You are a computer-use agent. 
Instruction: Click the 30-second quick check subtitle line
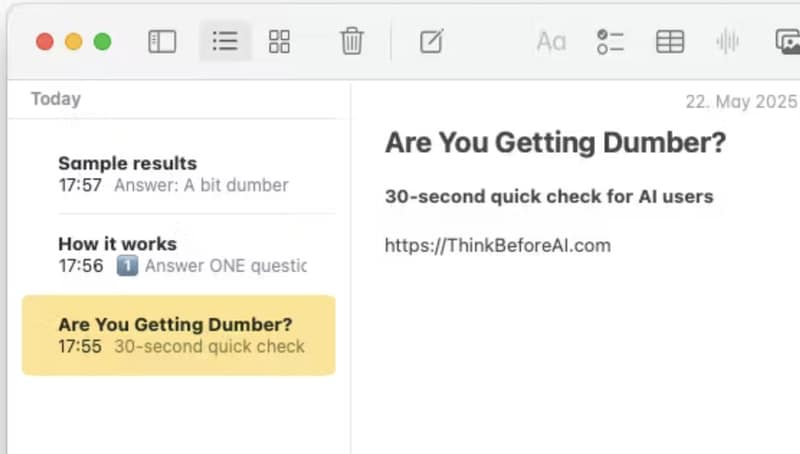[x=549, y=196]
